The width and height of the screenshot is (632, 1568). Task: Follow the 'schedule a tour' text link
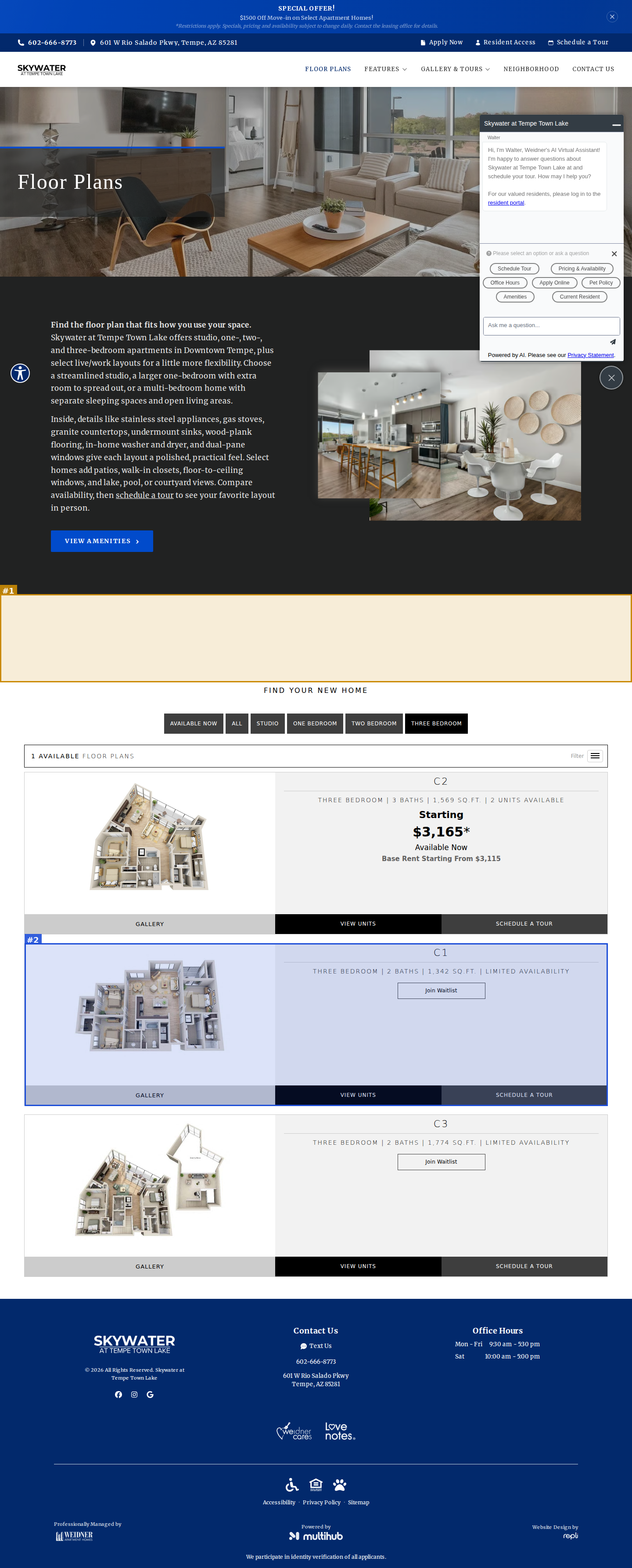click(145, 495)
